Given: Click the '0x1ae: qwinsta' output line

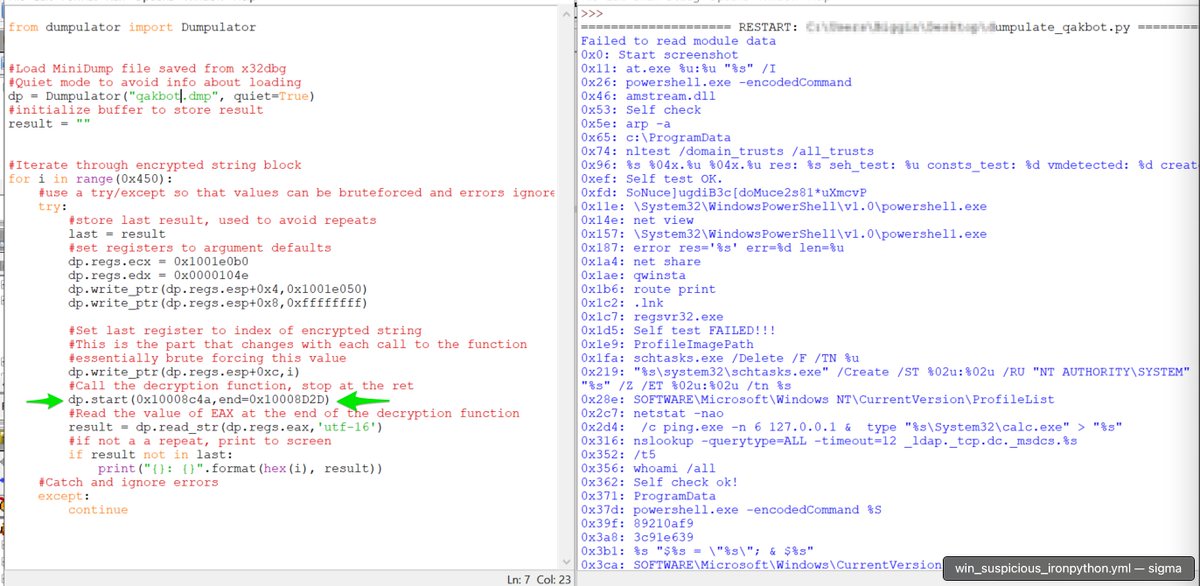Looking at the screenshot, I should (633, 275).
